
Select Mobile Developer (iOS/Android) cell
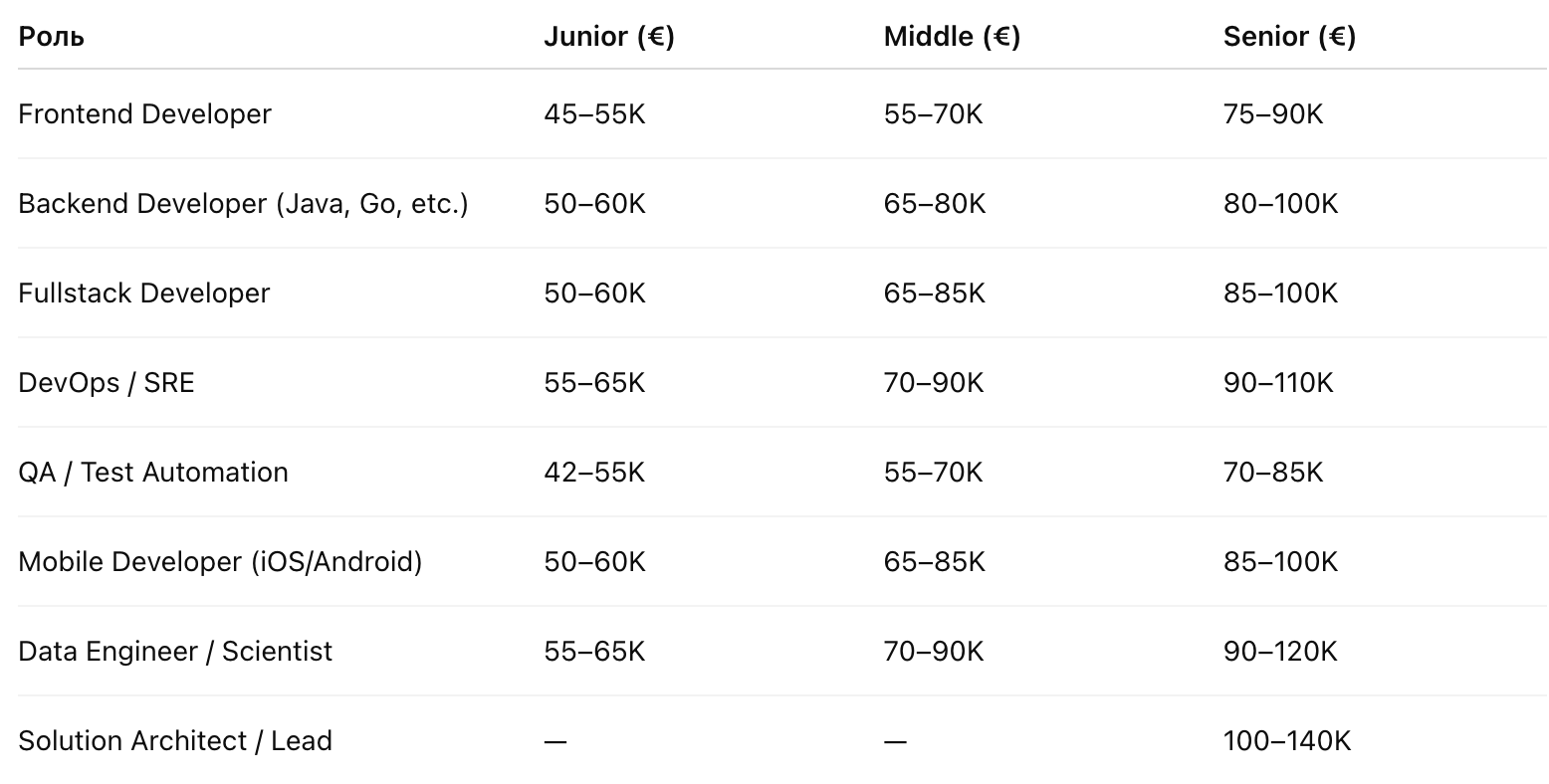220,561
